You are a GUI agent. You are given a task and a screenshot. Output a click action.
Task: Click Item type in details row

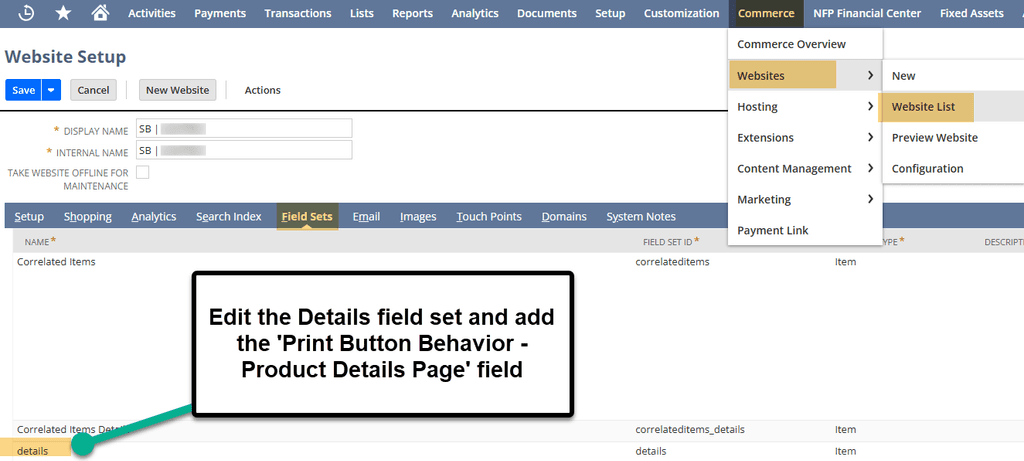click(x=845, y=451)
